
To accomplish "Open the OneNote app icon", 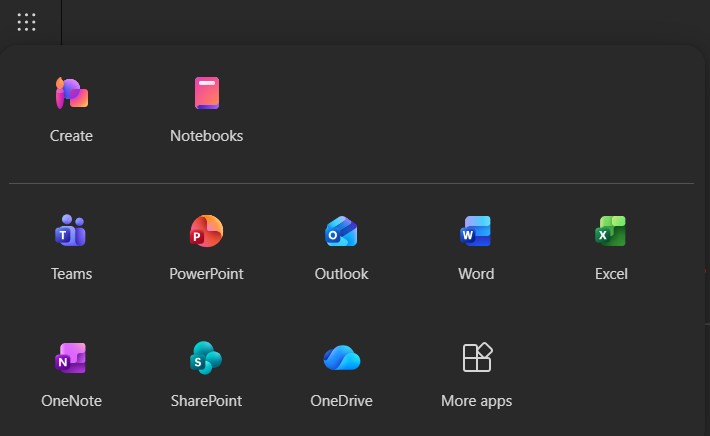I will pyautogui.click(x=71, y=358).
